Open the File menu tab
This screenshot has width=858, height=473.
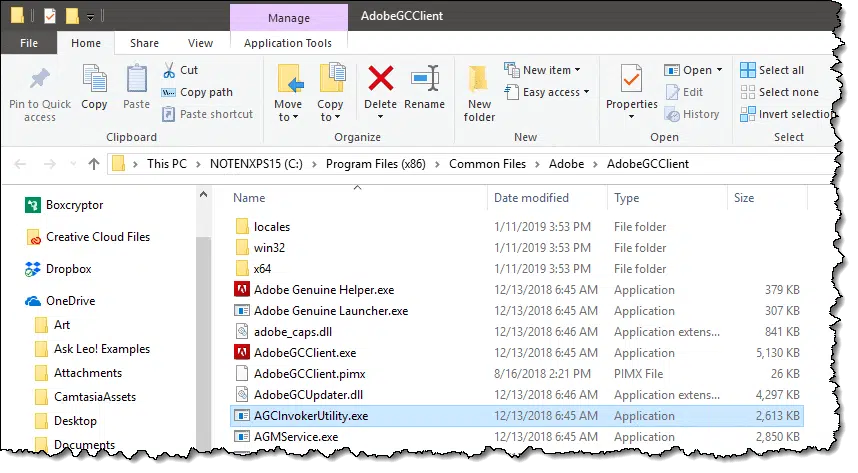tap(29, 43)
